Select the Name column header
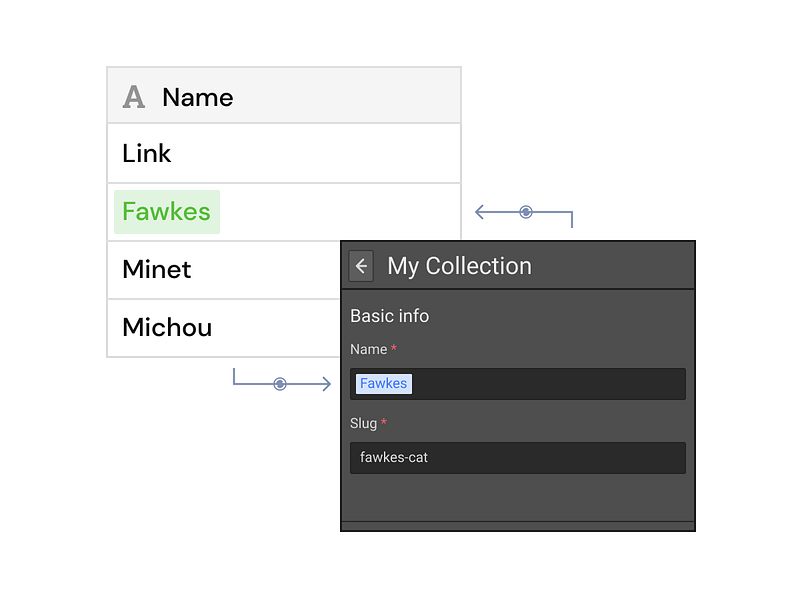800x600 pixels. click(284, 95)
